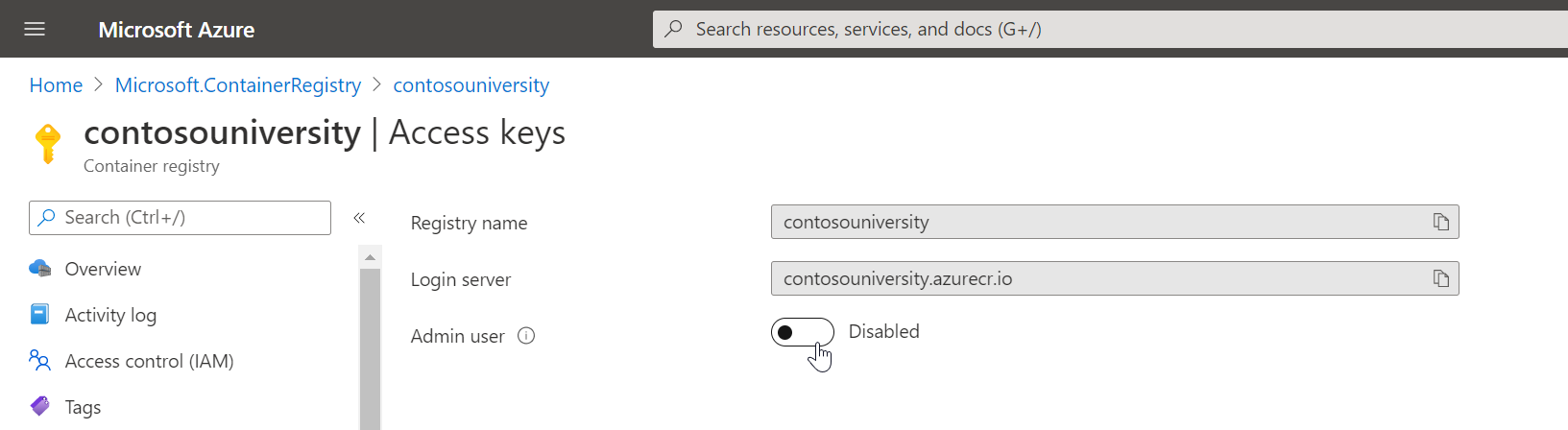This screenshot has width=1568, height=430.
Task: Click the sidebar scrollbar up arrow
Action: [370, 257]
